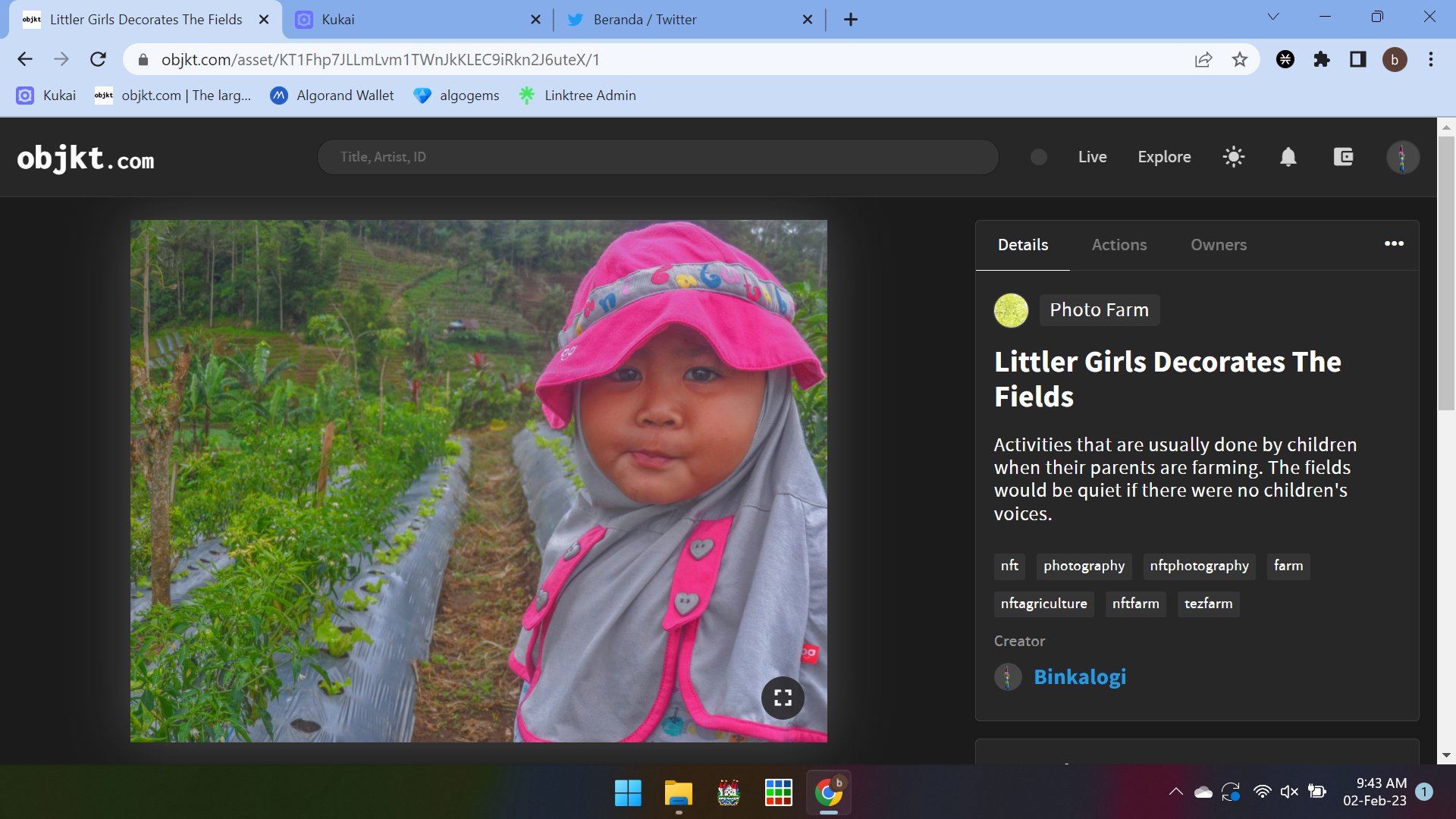This screenshot has height=819, width=1456.
Task: Open the notifications bell icon
Action: pyautogui.click(x=1288, y=157)
